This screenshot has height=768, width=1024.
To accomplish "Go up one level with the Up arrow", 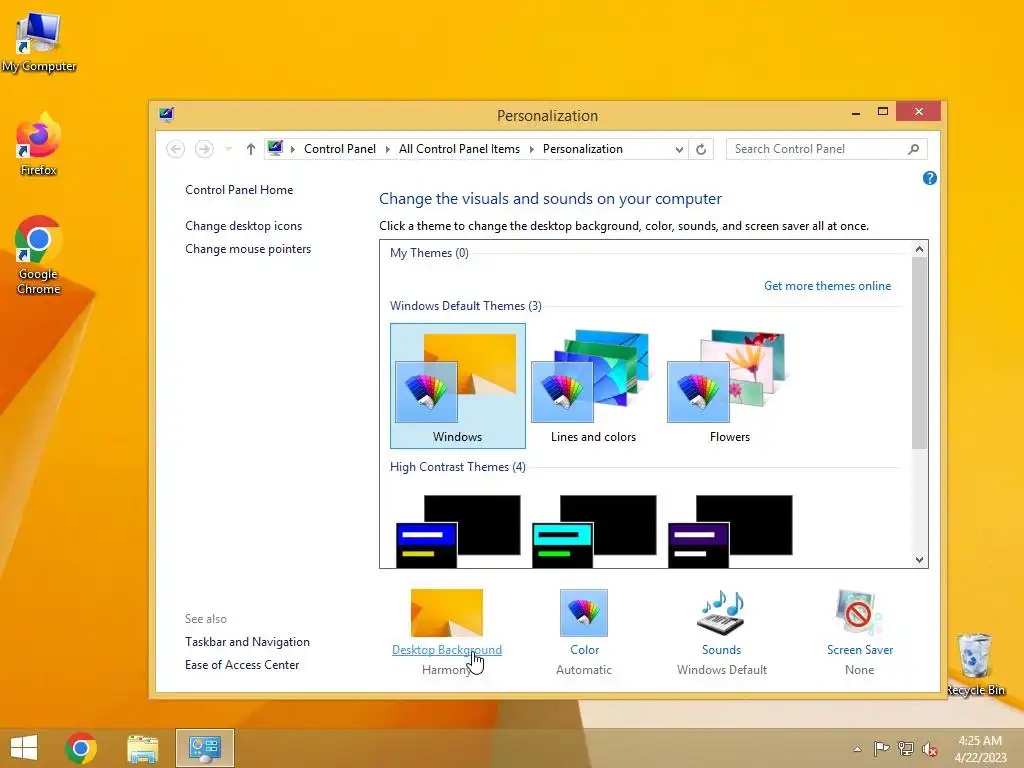I will (251, 149).
